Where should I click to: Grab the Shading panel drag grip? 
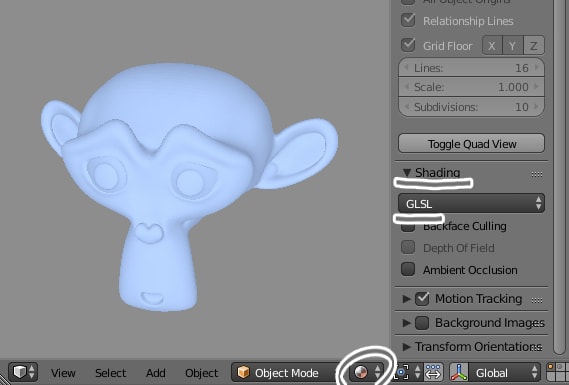537,175
